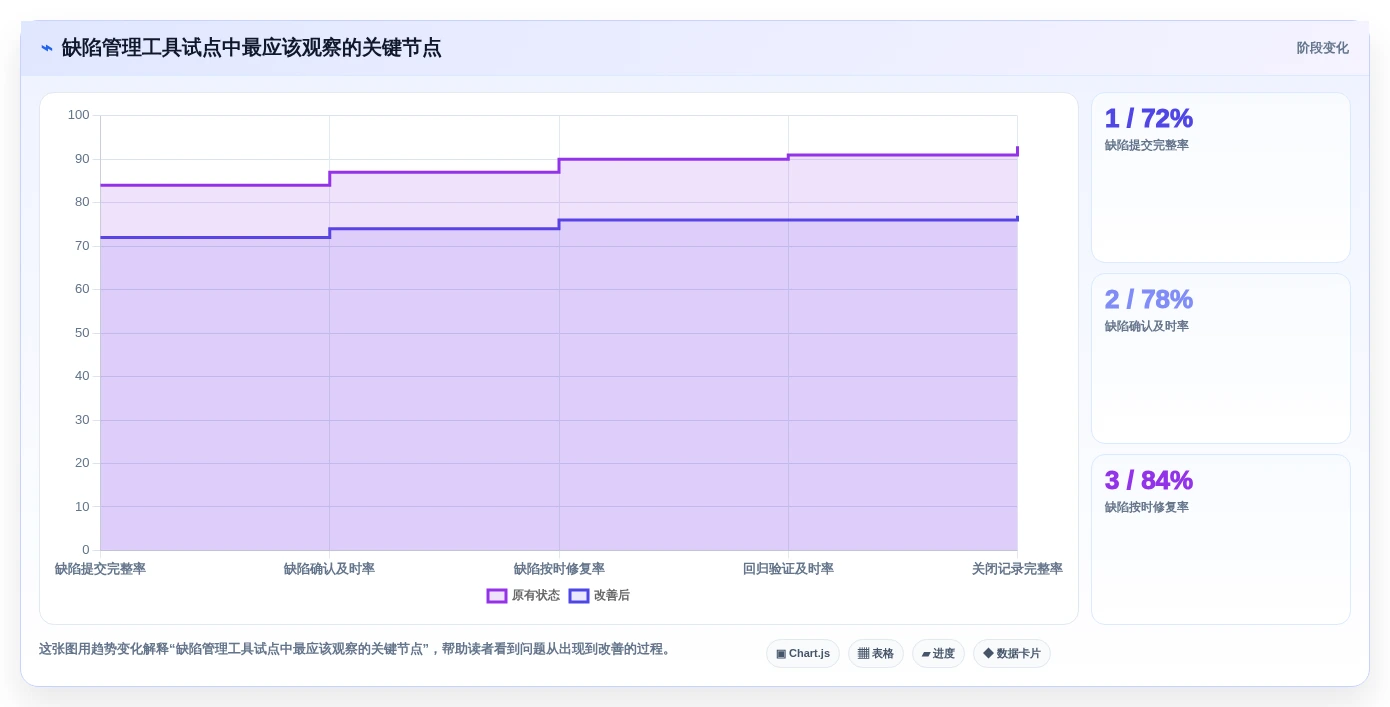This screenshot has height=707, width=1390.
Task: Click the 缺陷确认及时率 card caption
Action: [x=1147, y=327]
